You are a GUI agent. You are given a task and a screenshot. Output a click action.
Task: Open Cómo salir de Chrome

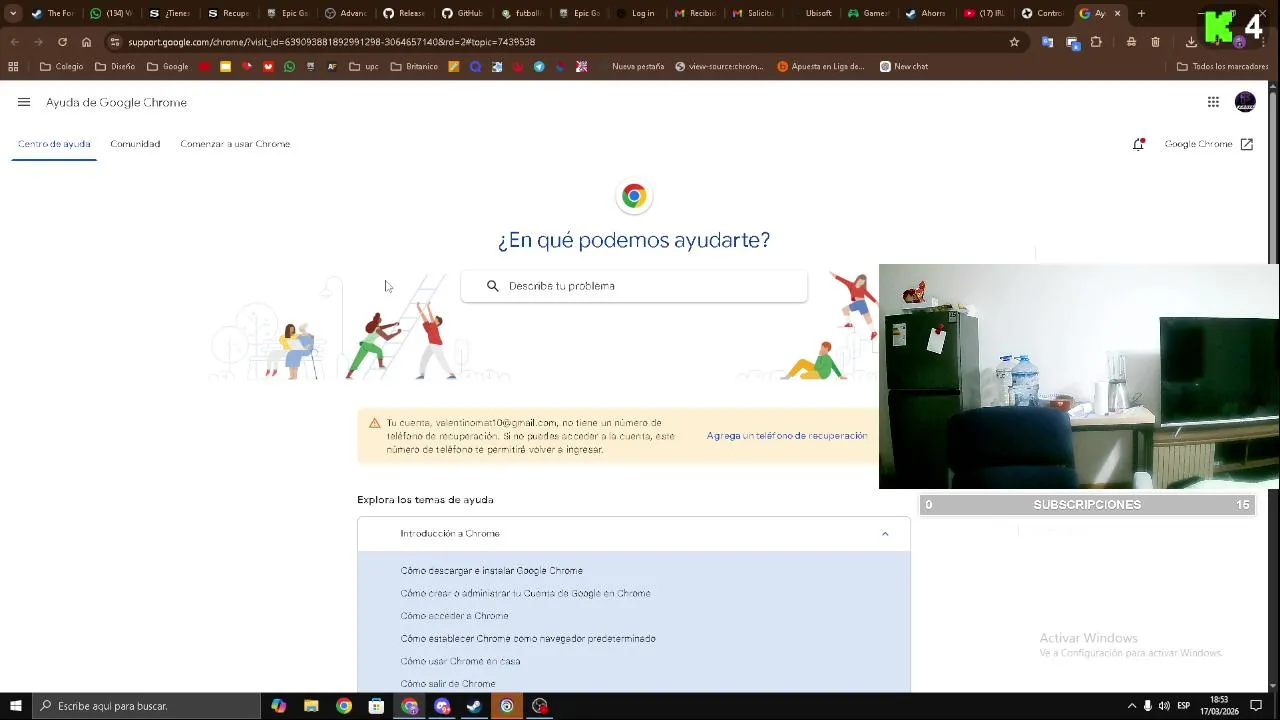[447, 684]
